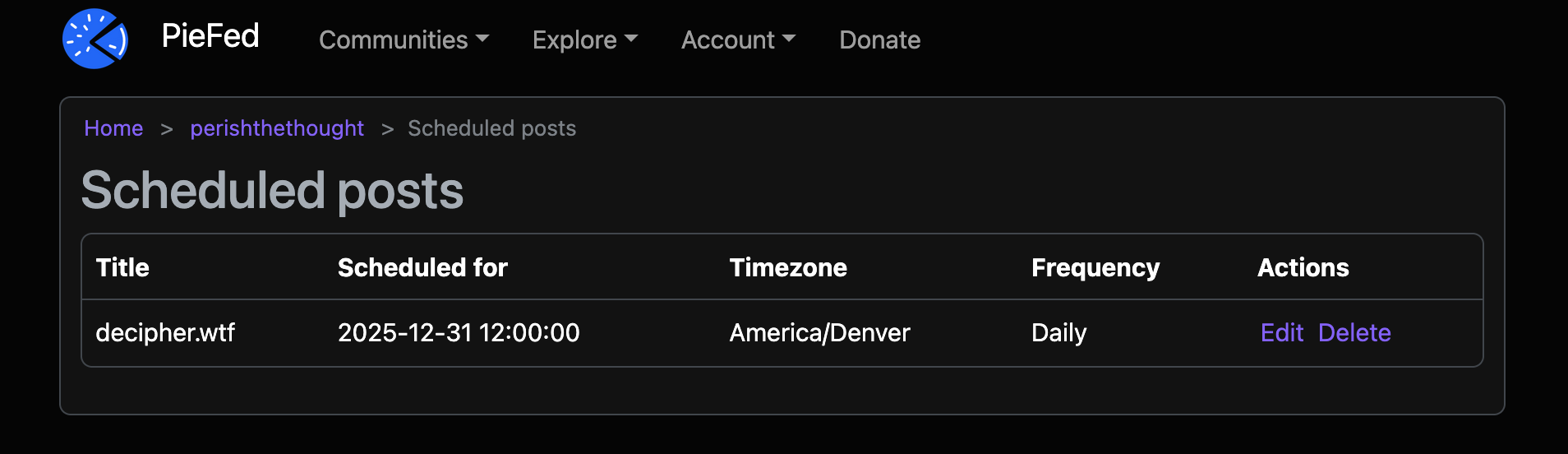Navigate to Home via breadcrumb

click(x=113, y=128)
